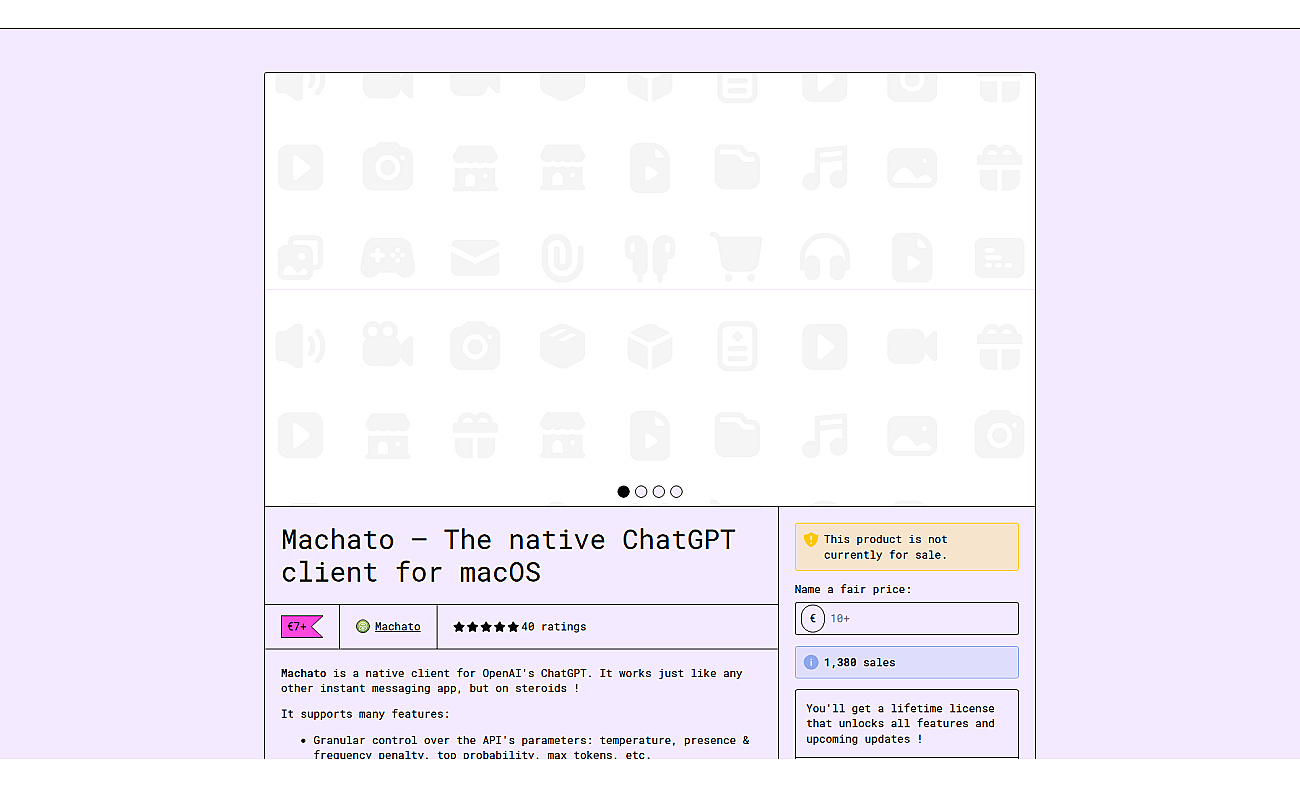
Task: Click the product title 'Machato — The native ChatGPT client'
Action: tap(508, 556)
